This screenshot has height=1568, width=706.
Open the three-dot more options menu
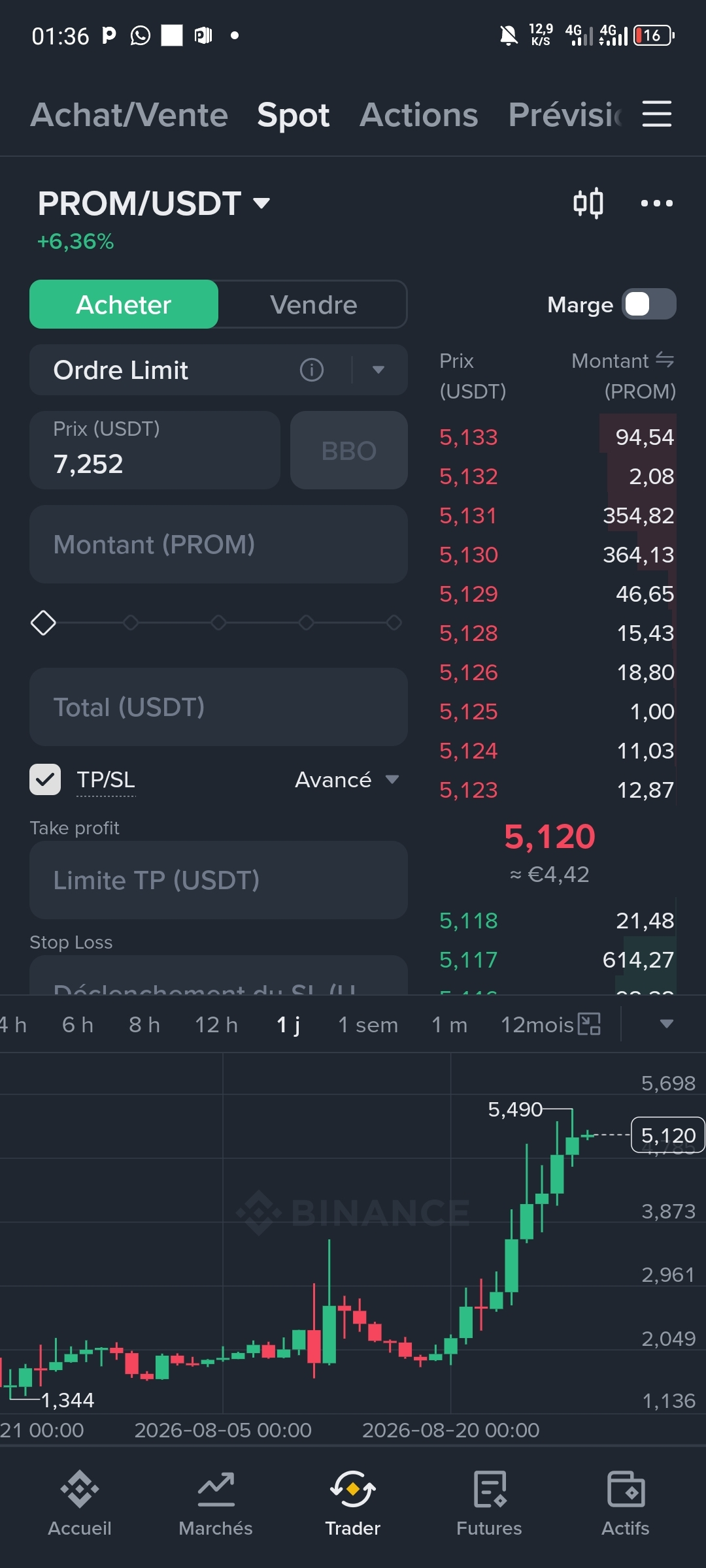[656, 203]
